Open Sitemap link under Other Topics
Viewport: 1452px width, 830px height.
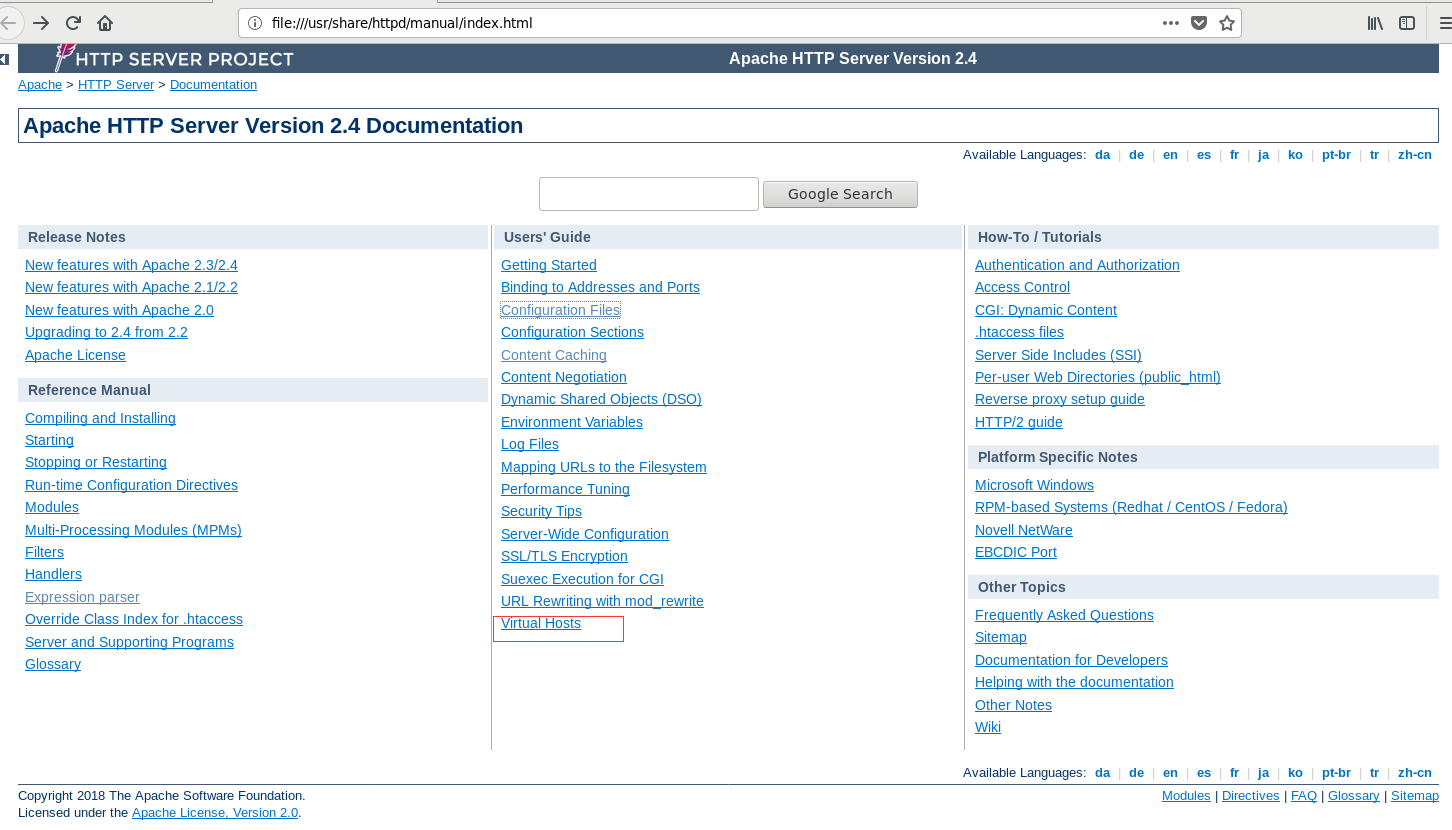pos(1001,637)
